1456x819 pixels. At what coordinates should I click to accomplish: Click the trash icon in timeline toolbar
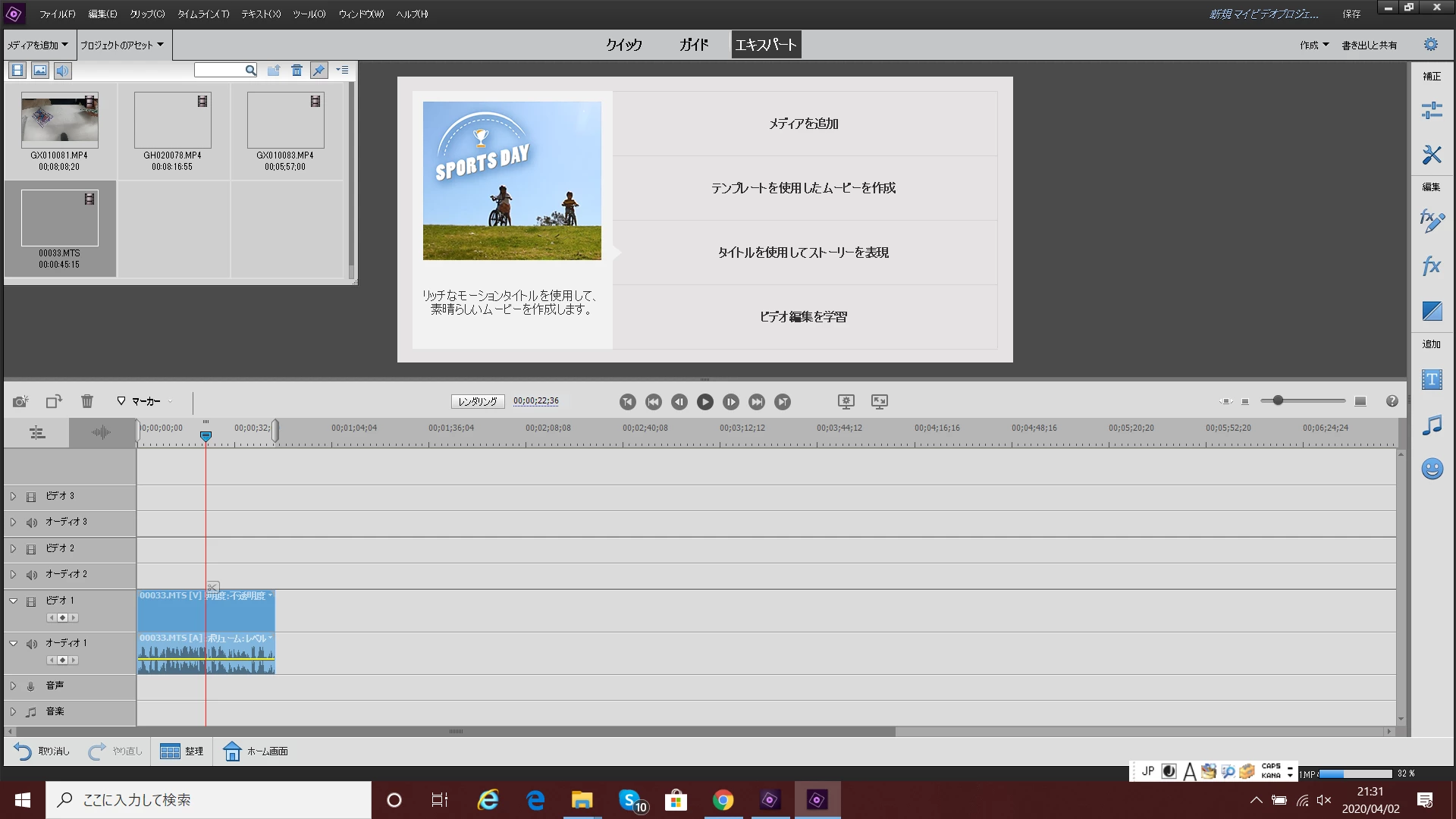[87, 401]
